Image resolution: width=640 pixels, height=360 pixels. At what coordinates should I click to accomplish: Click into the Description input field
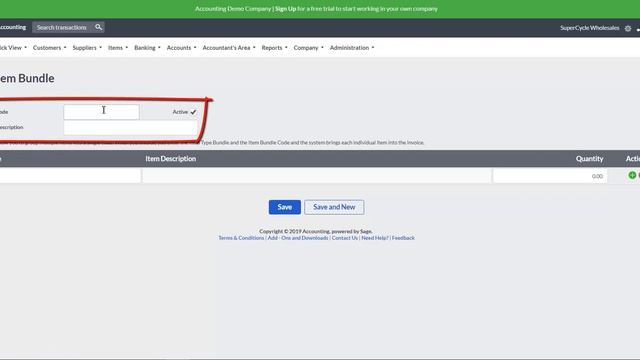131,128
